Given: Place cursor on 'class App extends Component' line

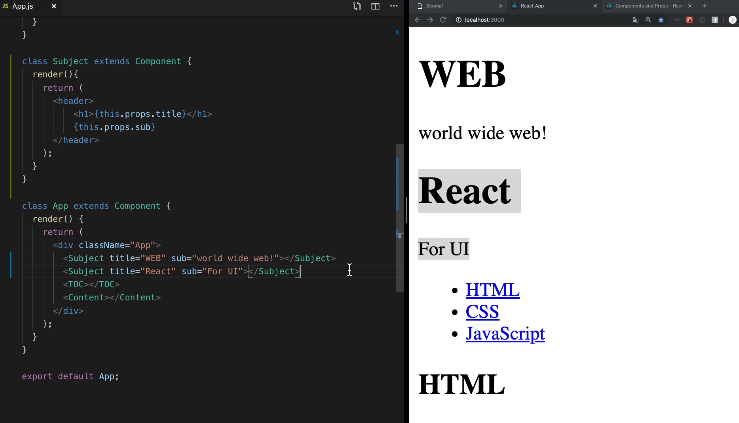Looking at the screenshot, I should pyautogui.click(x=96, y=206).
